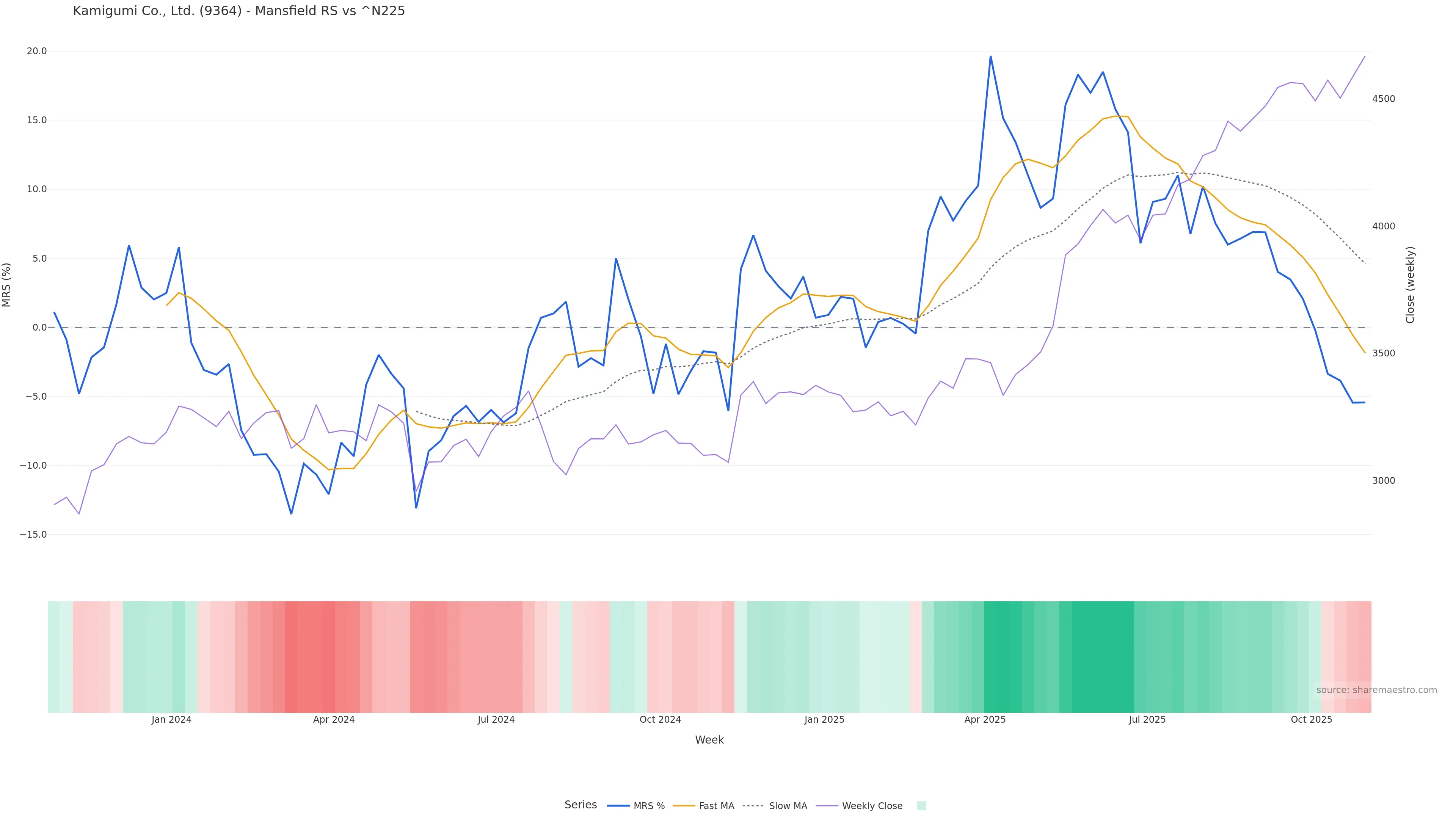Viewport: 1456px width, 819px height.
Task: Select the Oct 2025 x-axis tick label
Action: (x=1311, y=720)
